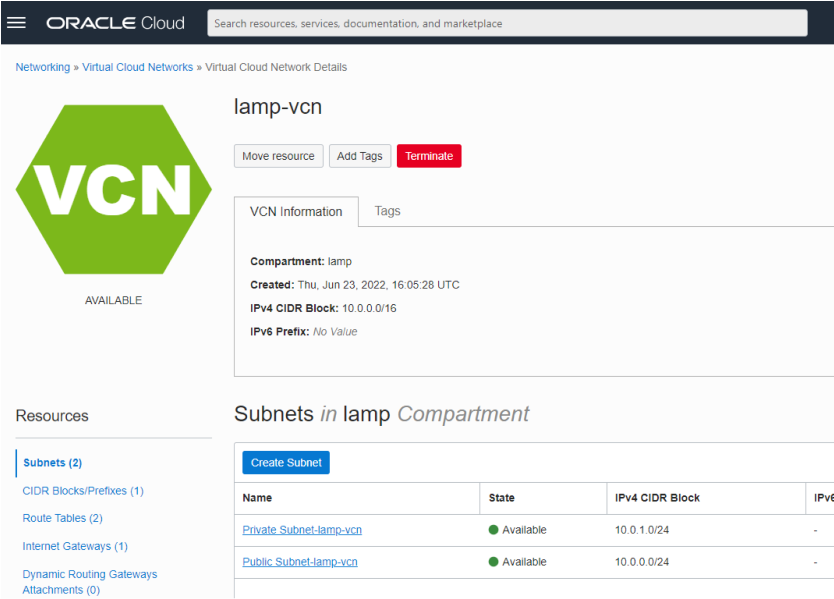Open CIDR Blocks/Prefixes resource list
The width and height of the screenshot is (834, 599).
pos(83,490)
